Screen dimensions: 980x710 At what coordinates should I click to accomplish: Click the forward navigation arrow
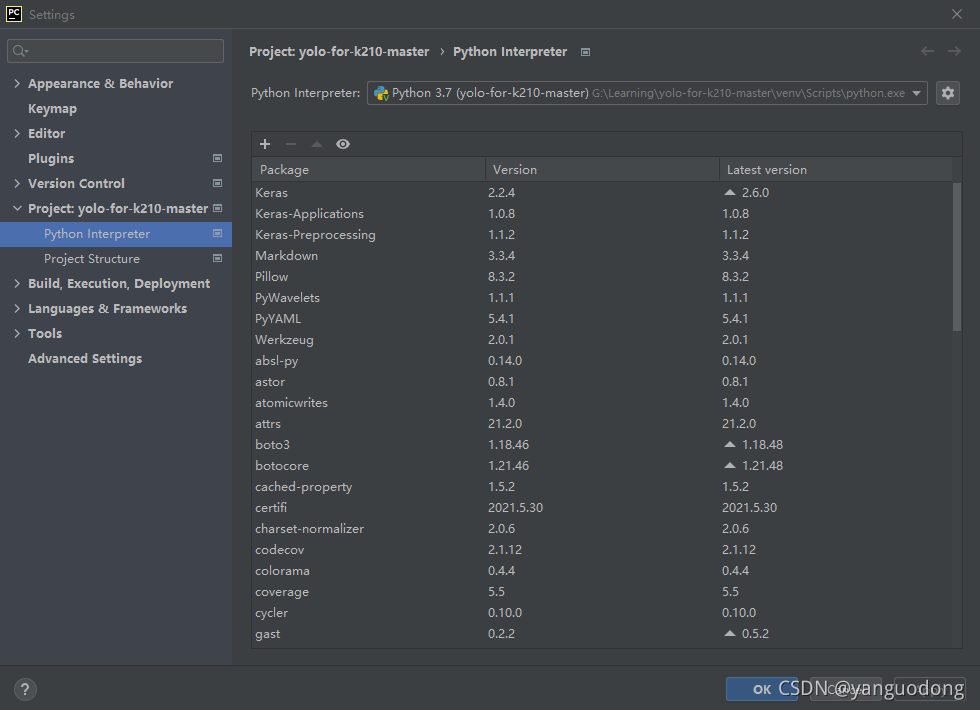[954, 51]
